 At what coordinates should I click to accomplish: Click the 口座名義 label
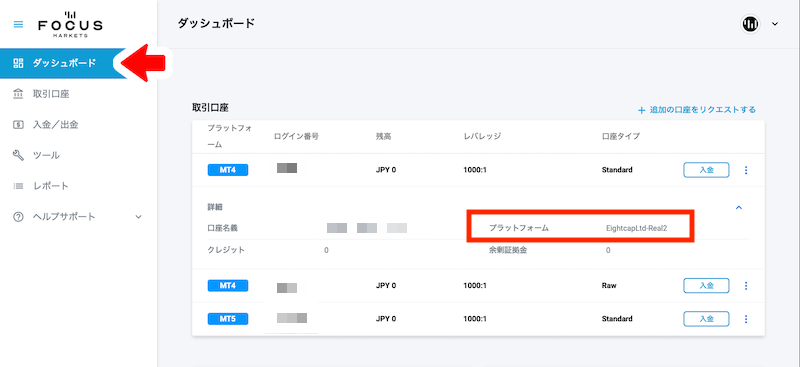point(222,228)
